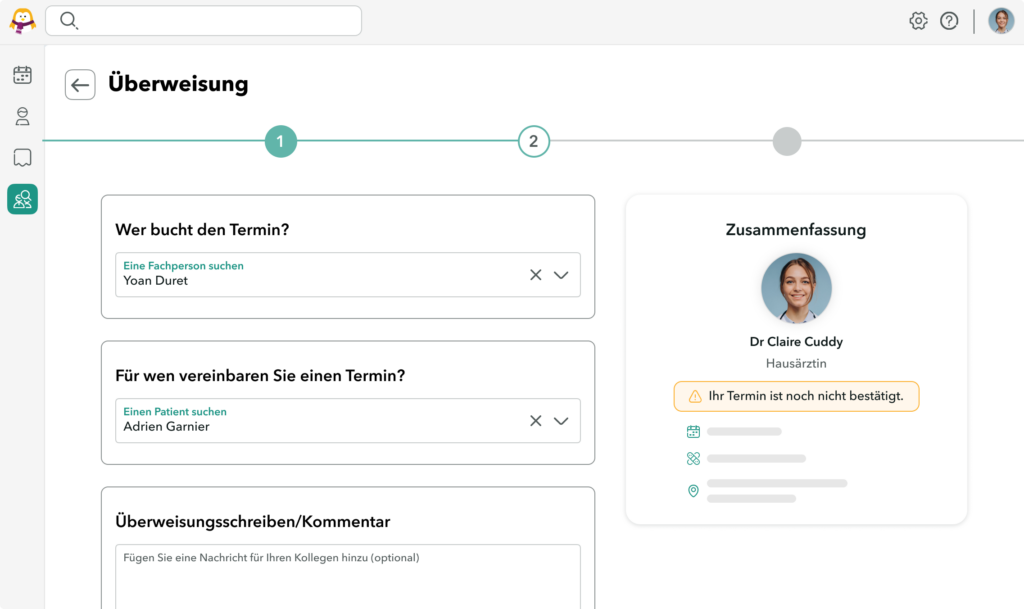Click the bandage consultation icon in the summary
This screenshot has width=1024, height=609.
click(692, 458)
